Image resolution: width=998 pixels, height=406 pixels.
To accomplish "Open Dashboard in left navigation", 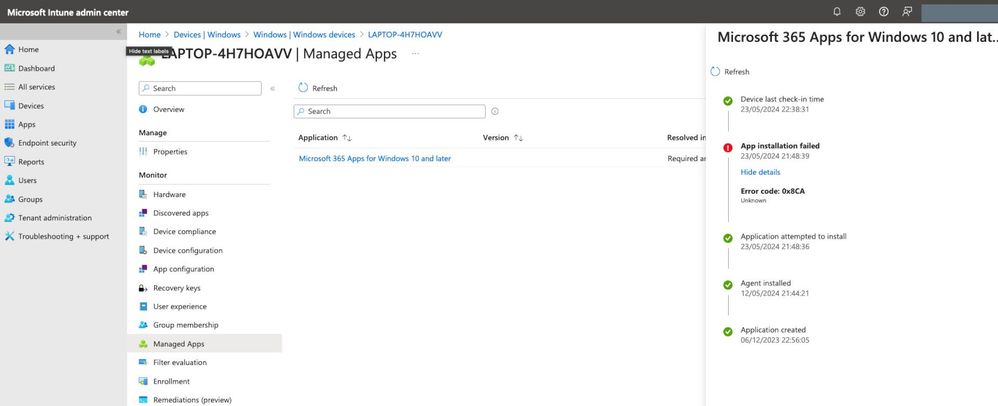I will point(36,68).
